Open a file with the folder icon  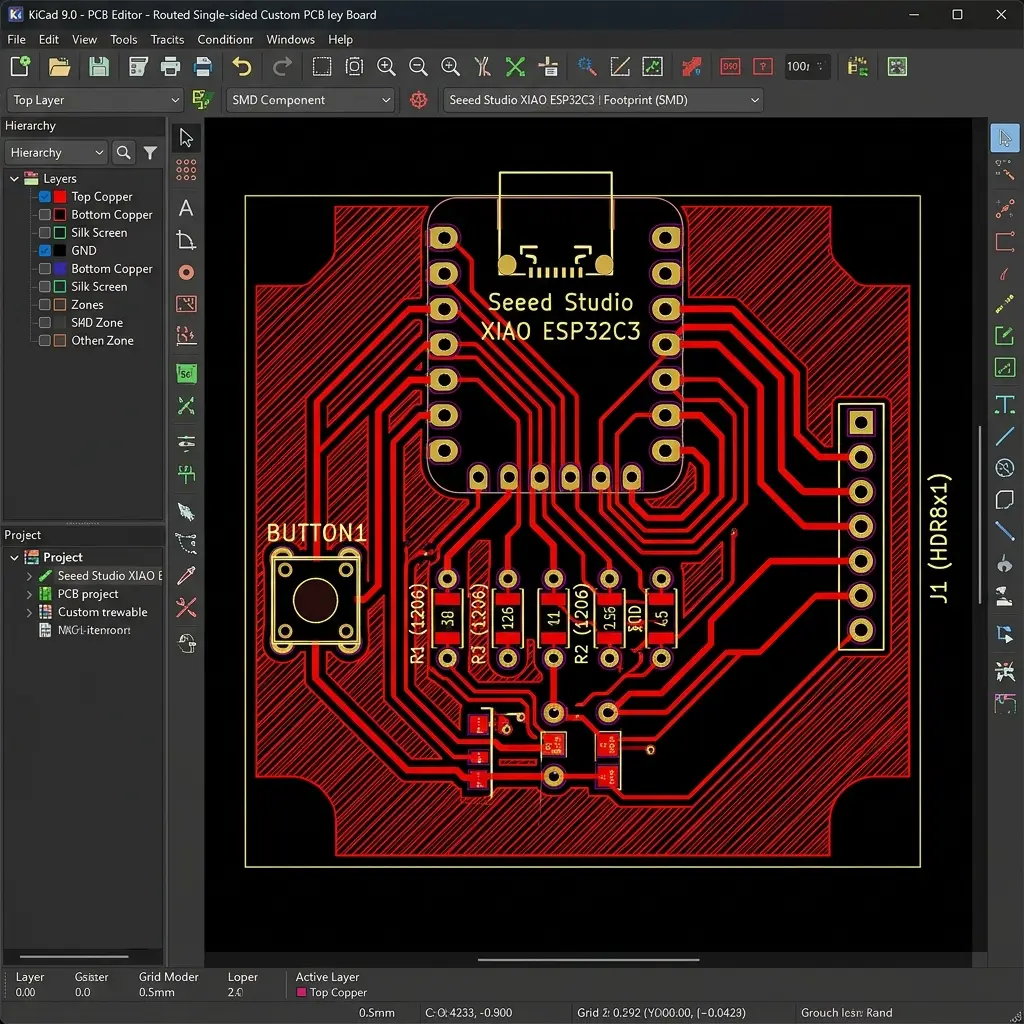(59, 67)
